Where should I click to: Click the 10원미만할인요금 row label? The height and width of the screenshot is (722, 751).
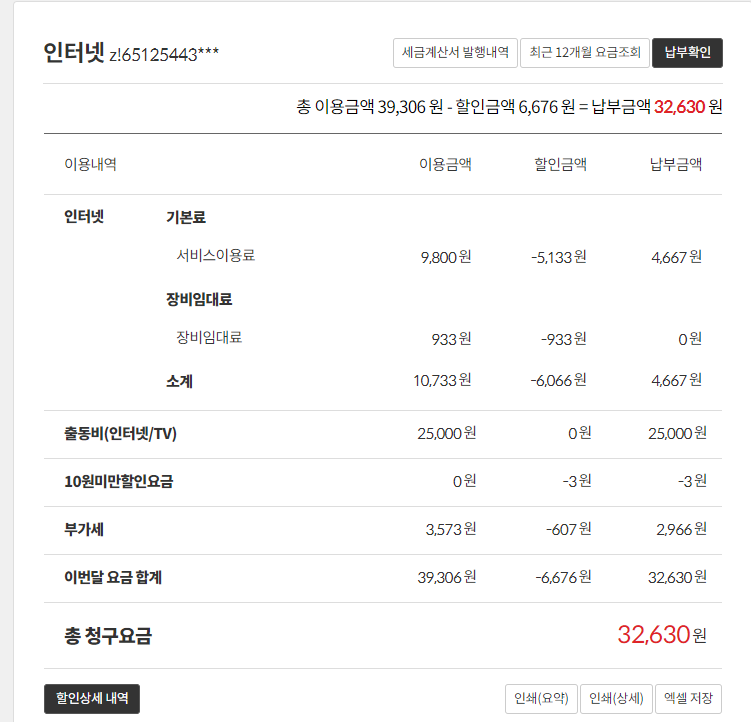118,481
